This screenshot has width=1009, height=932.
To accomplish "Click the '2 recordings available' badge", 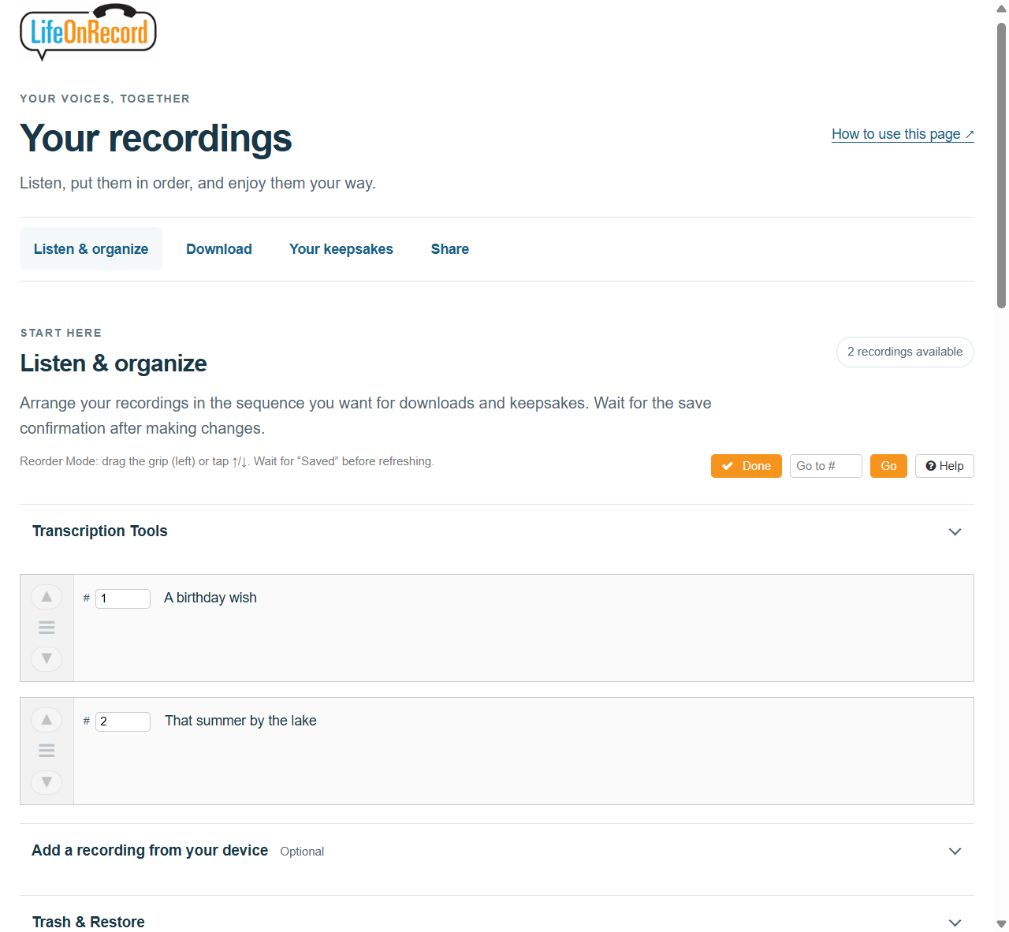I will pyautogui.click(x=905, y=352).
